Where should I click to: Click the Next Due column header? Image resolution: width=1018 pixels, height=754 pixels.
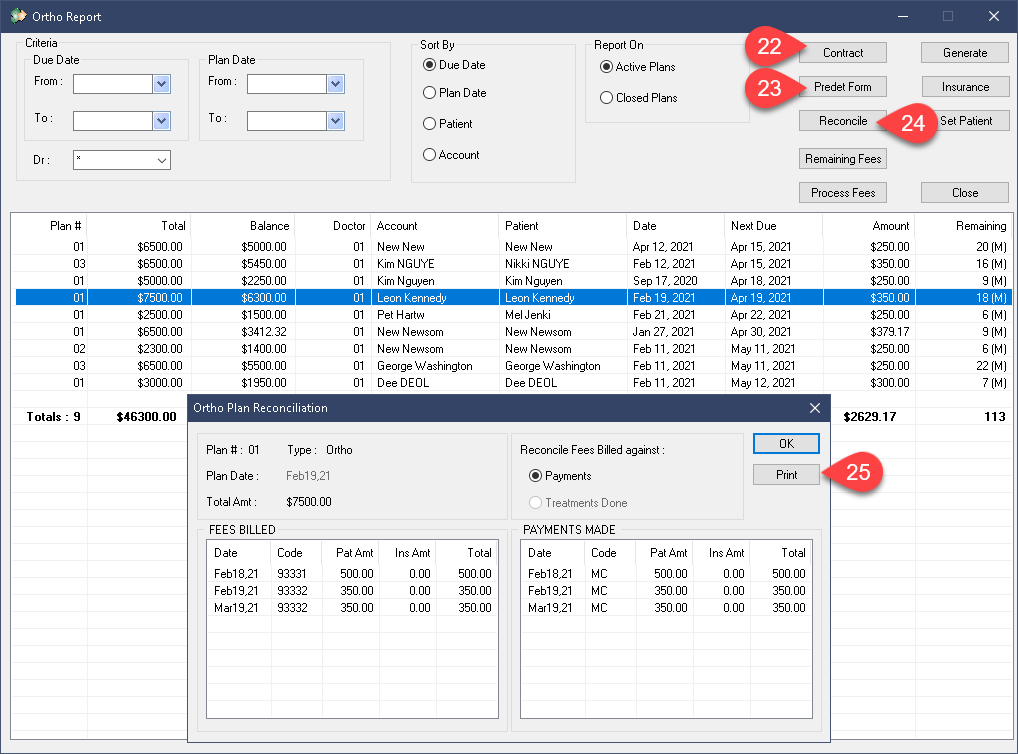tap(773, 226)
